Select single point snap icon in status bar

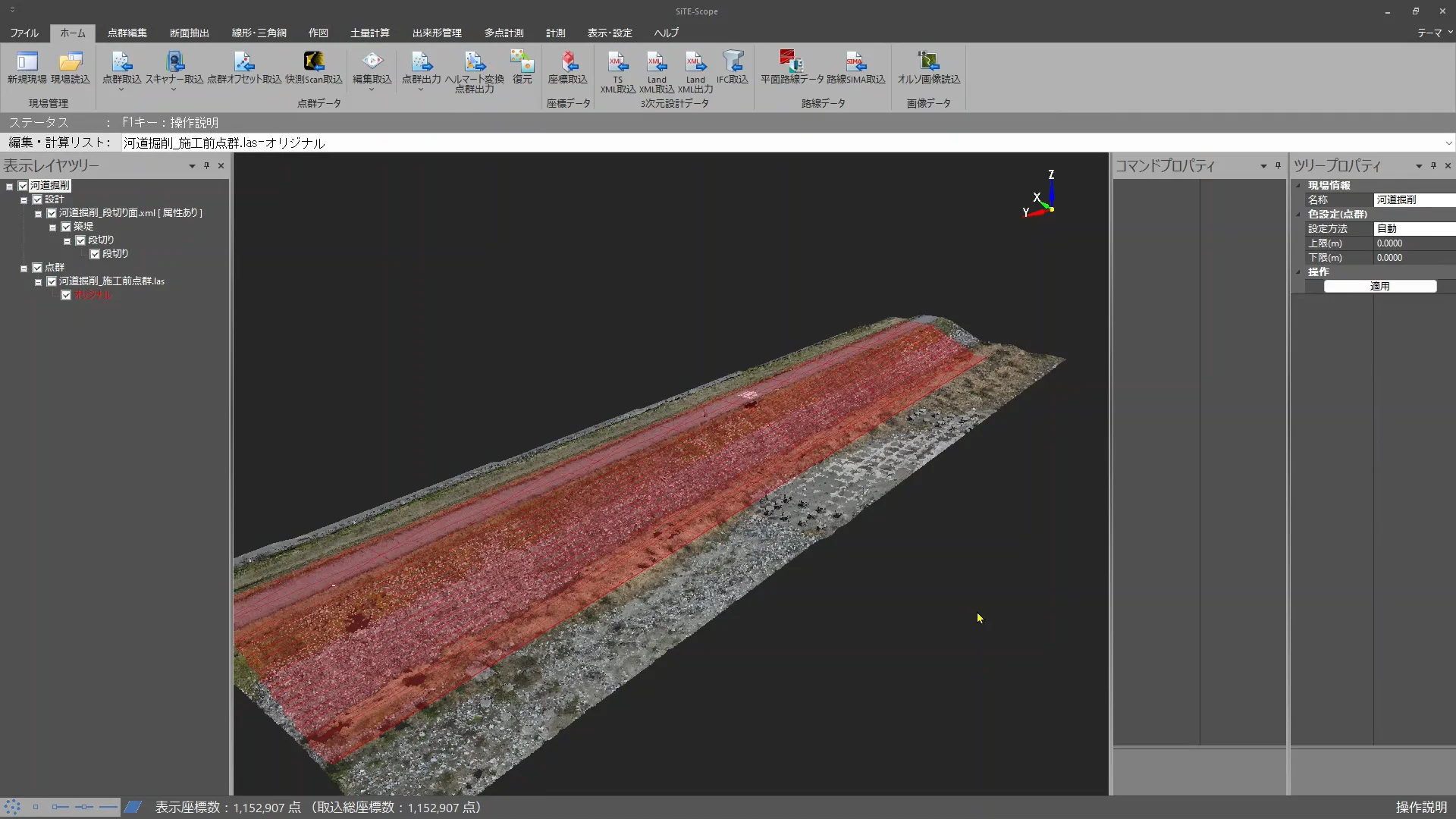(x=36, y=807)
